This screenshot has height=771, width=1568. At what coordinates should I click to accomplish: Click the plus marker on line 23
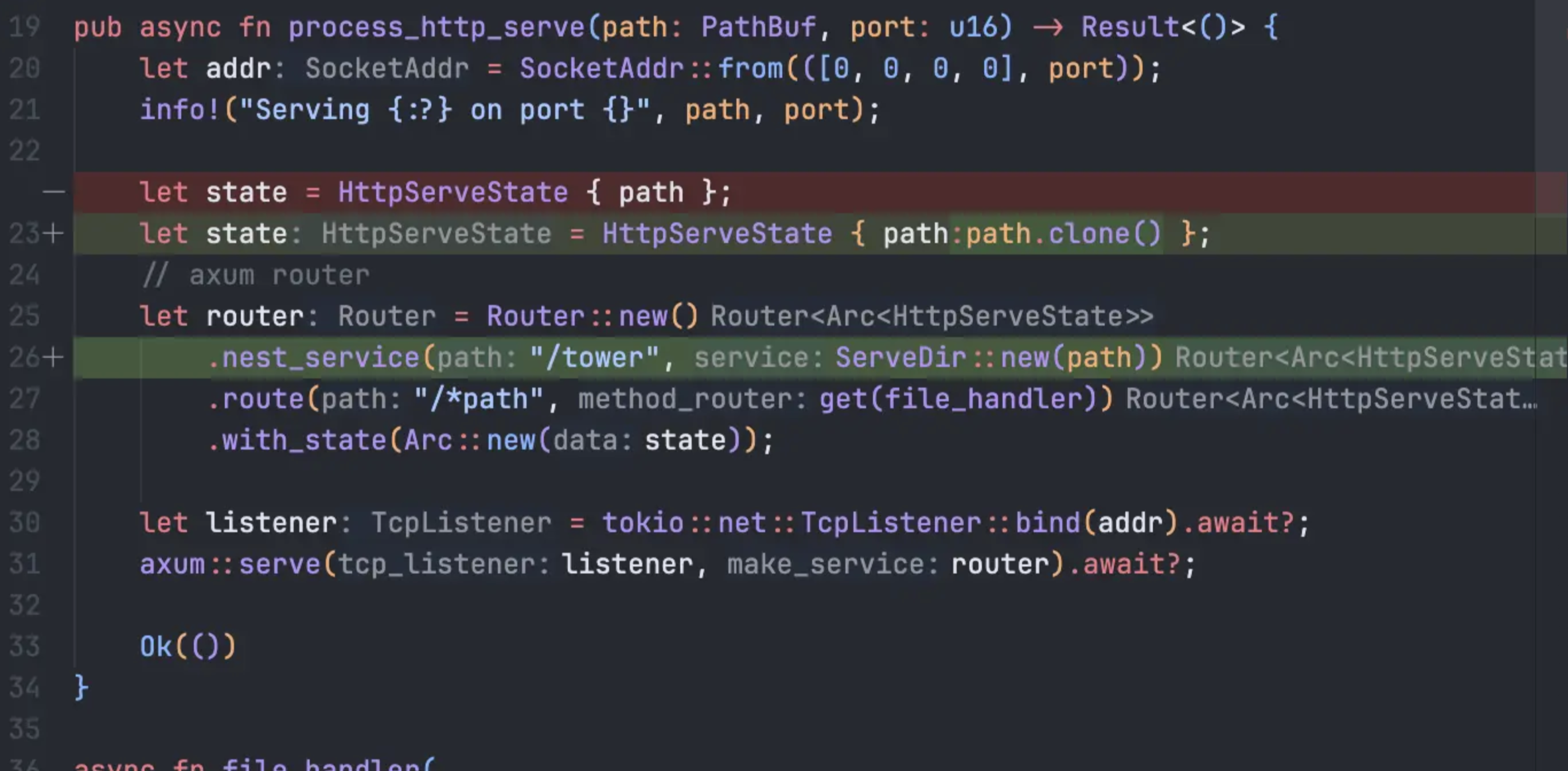pos(53,233)
